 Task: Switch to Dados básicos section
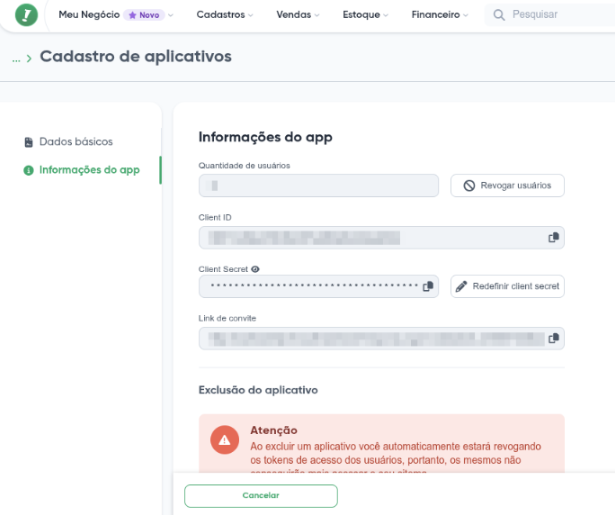click(76, 142)
